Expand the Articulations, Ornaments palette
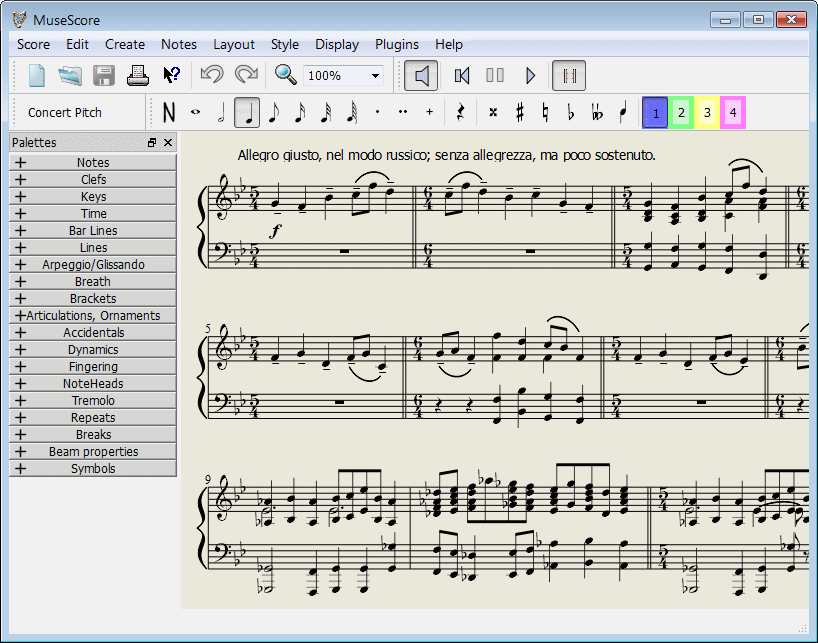818x643 pixels. pyautogui.click(x=93, y=316)
